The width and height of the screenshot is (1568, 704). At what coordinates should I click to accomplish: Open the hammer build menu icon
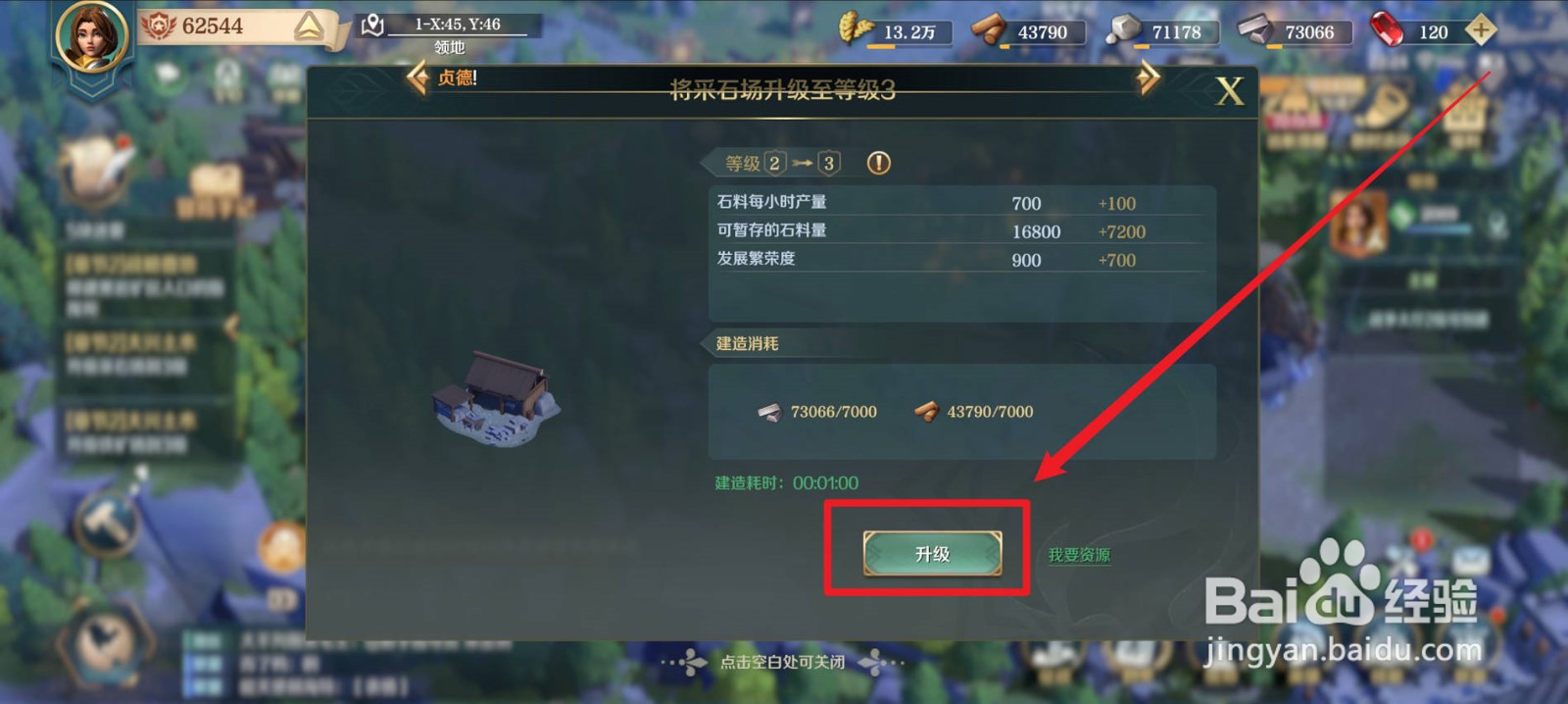[106, 524]
